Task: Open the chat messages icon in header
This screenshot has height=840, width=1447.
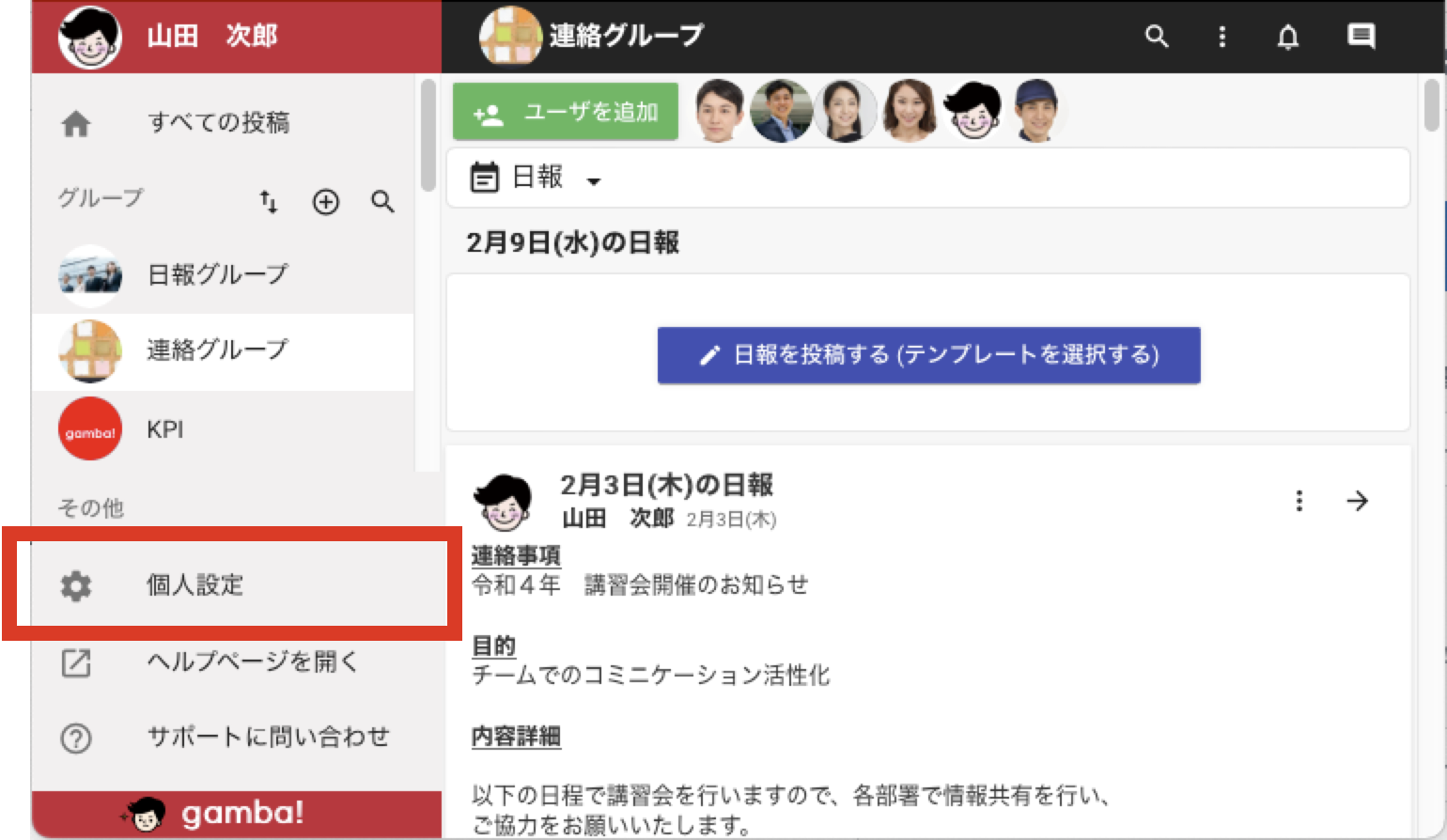Action: click(x=1361, y=37)
